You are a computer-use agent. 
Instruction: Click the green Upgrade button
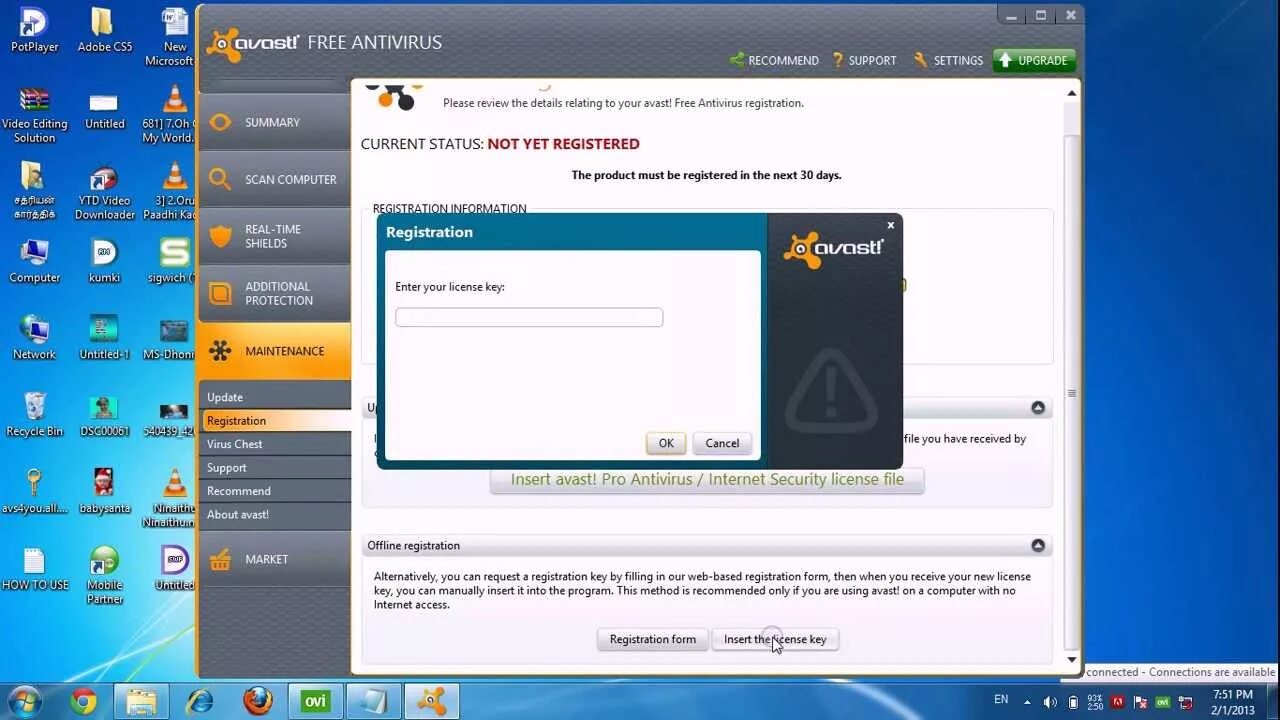pyautogui.click(x=1034, y=60)
